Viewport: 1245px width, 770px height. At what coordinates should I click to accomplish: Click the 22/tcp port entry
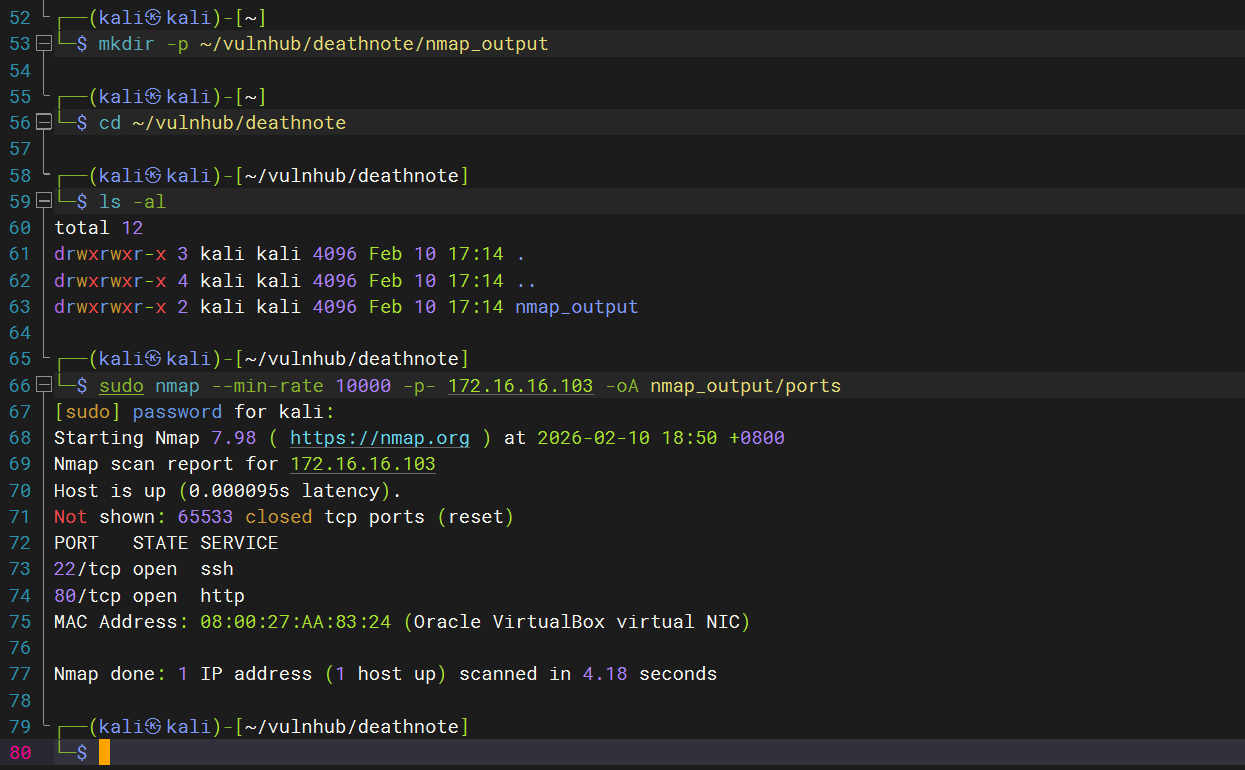88,569
